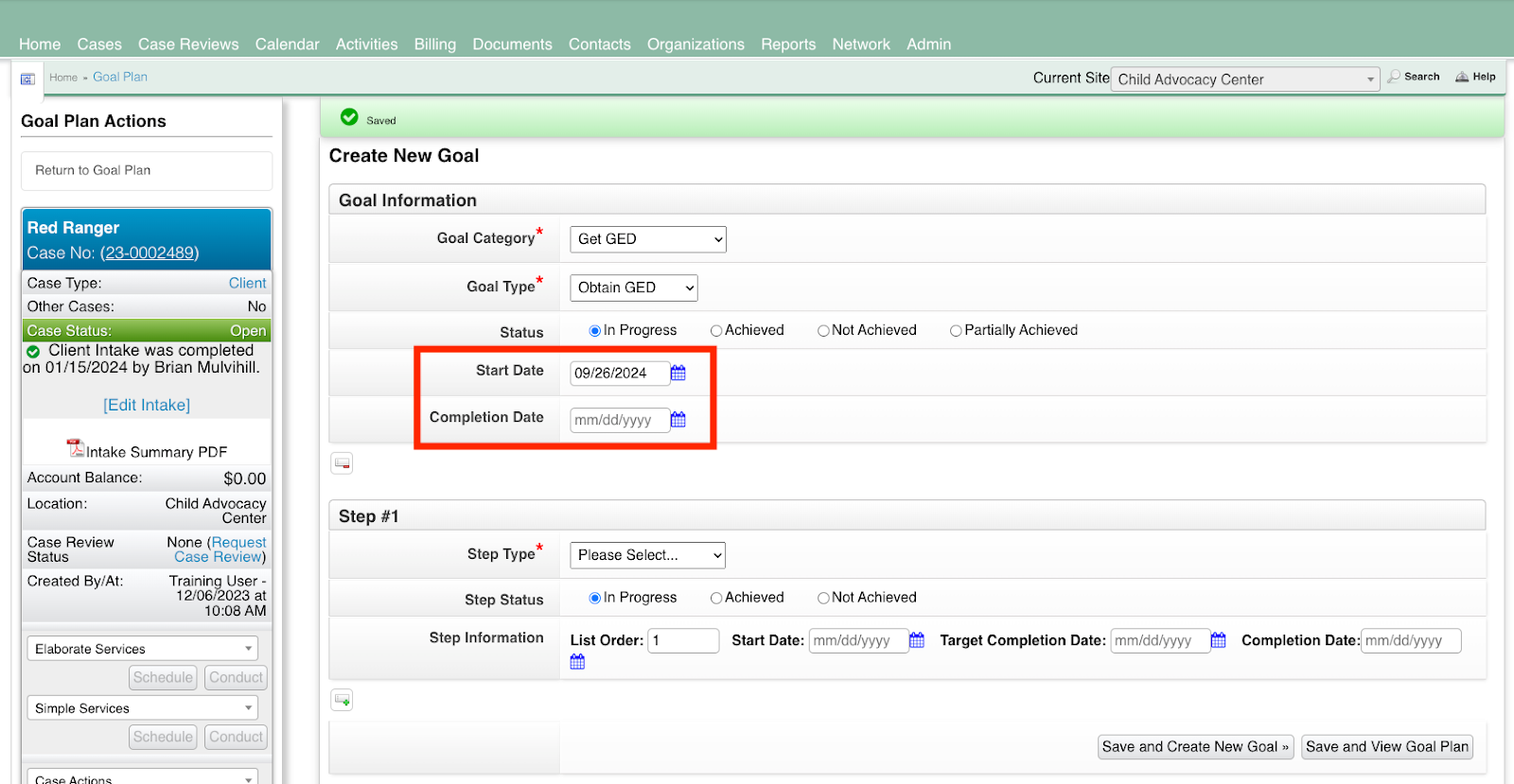Open the step Completion Date calendar icon

click(x=577, y=662)
